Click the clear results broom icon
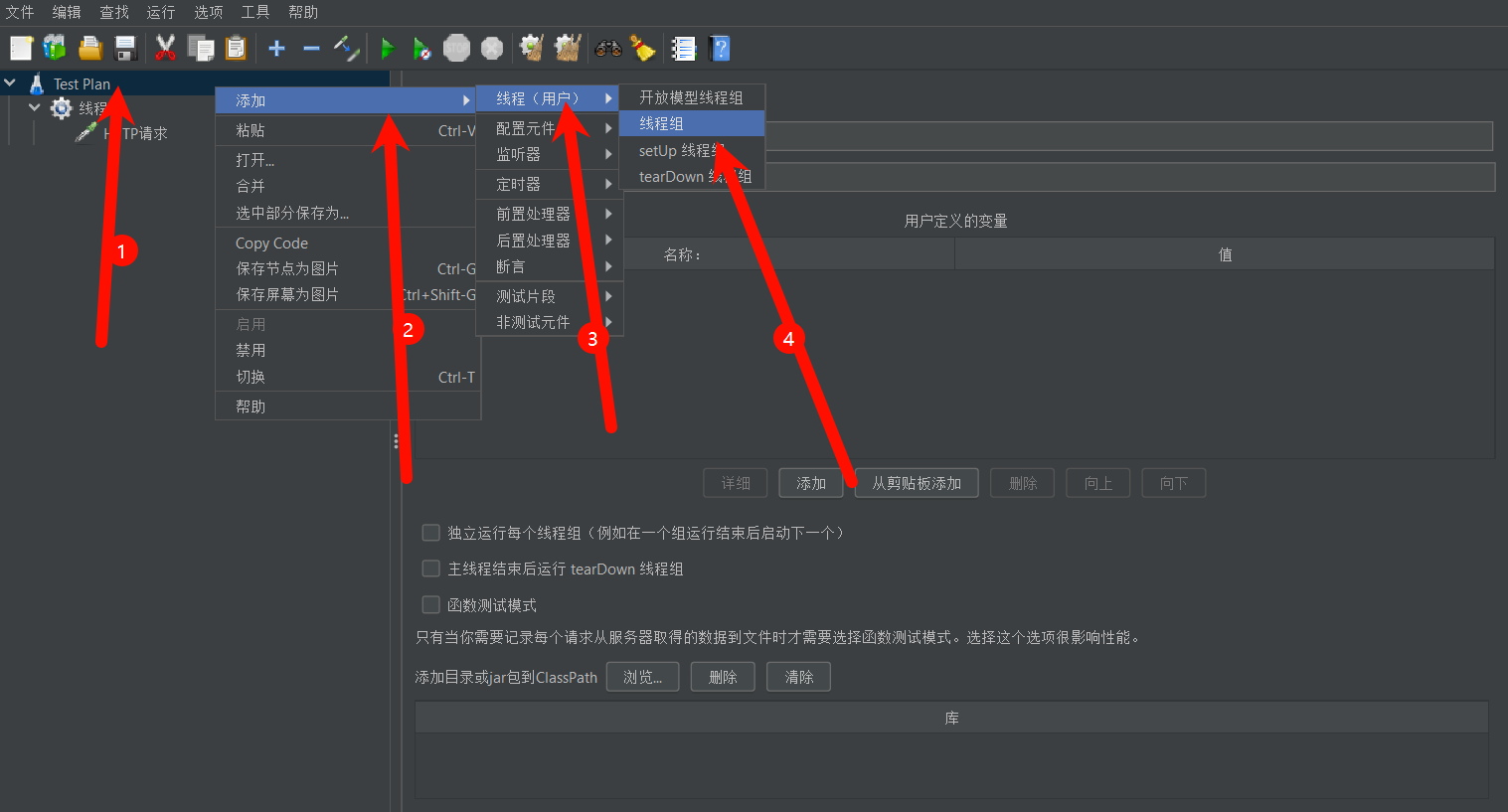Screen dimensions: 1508x812 (642, 48)
